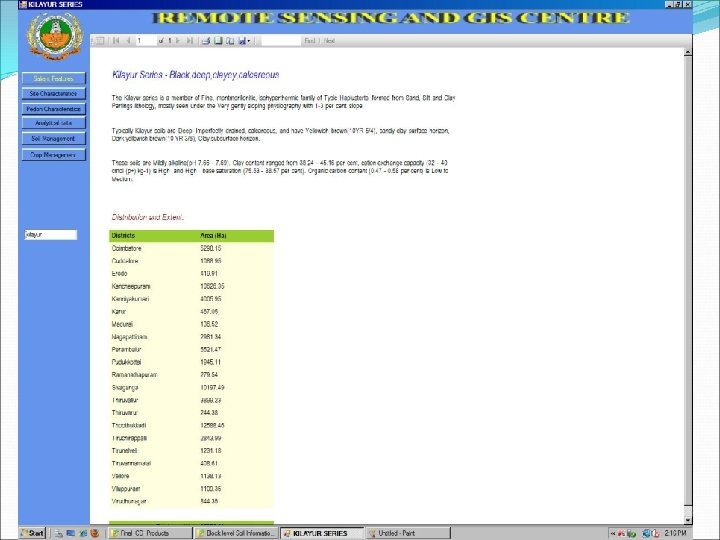This screenshot has width=720, height=540.
Task: Click the 'Kancheepuram' district row
Action: pos(191,287)
